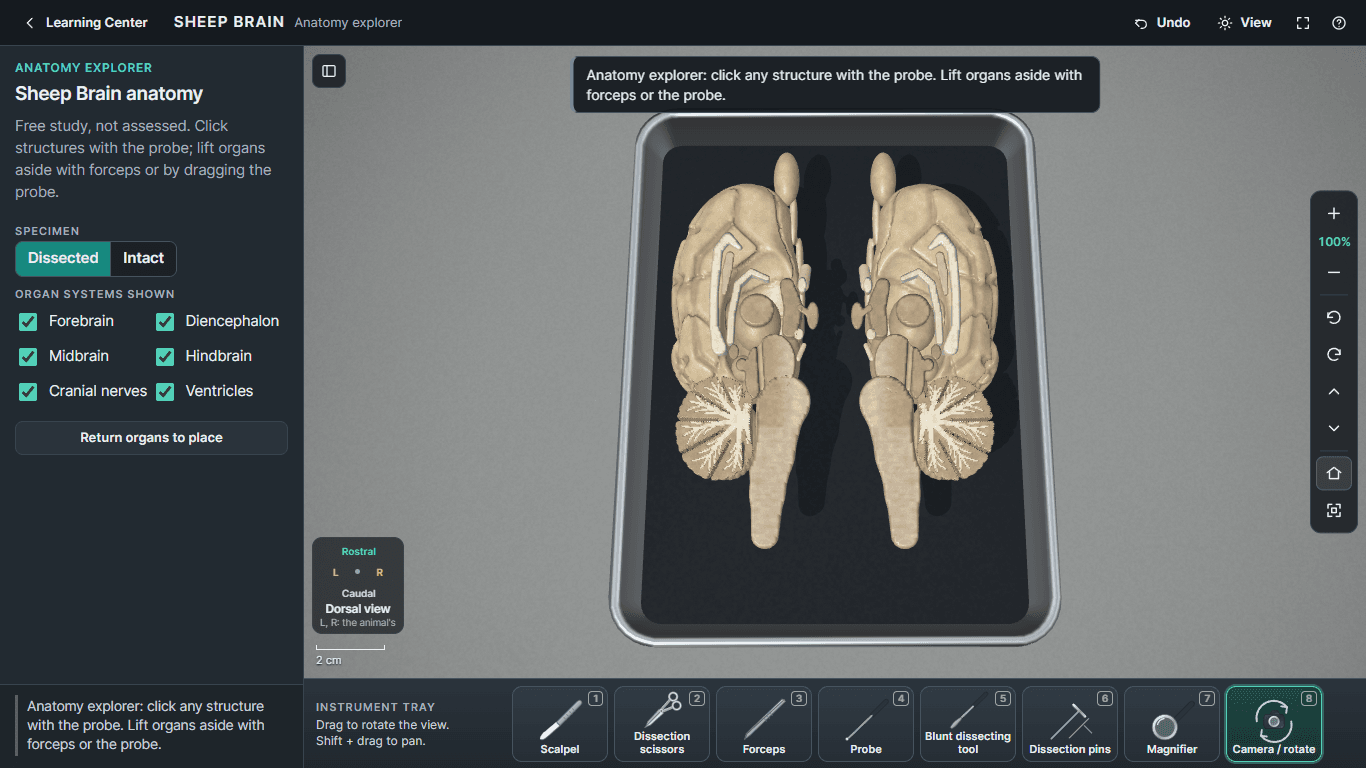1366x768 pixels.
Task: Open the help question-mark icon
Action: 1339,23
